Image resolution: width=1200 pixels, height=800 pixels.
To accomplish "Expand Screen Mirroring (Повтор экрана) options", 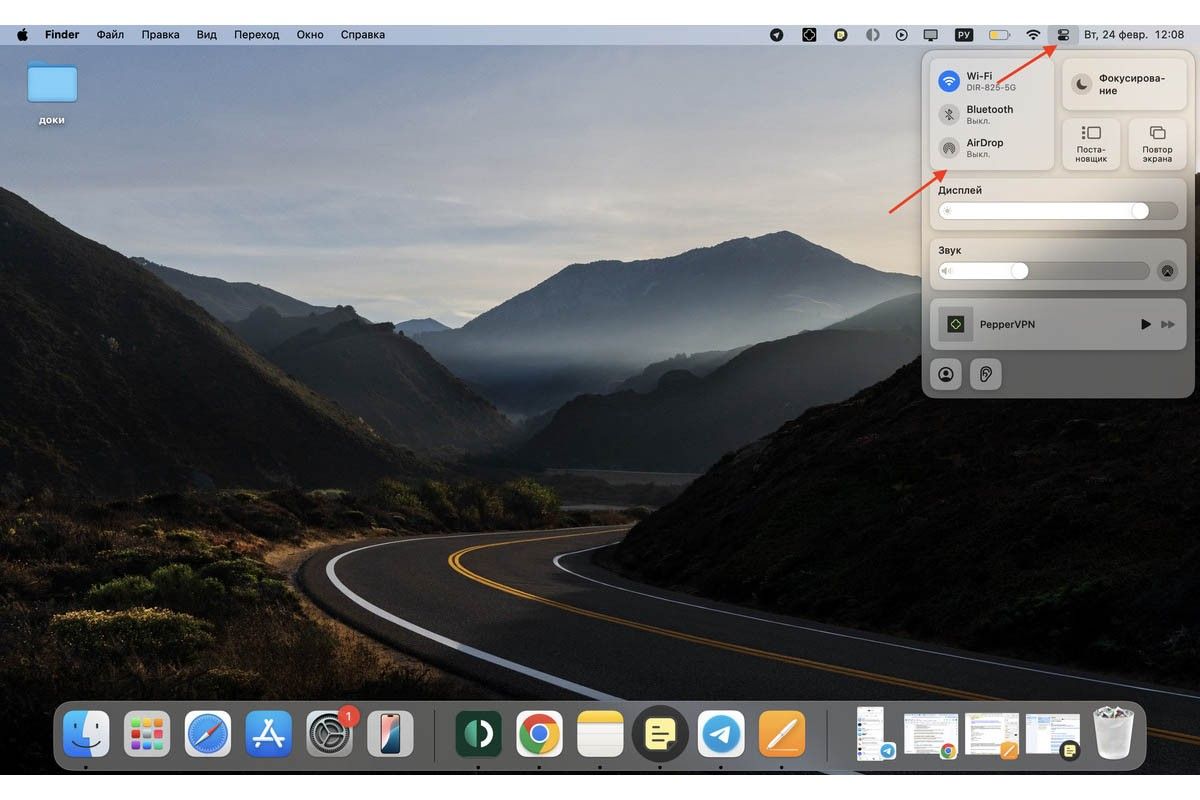I will [x=1157, y=144].
